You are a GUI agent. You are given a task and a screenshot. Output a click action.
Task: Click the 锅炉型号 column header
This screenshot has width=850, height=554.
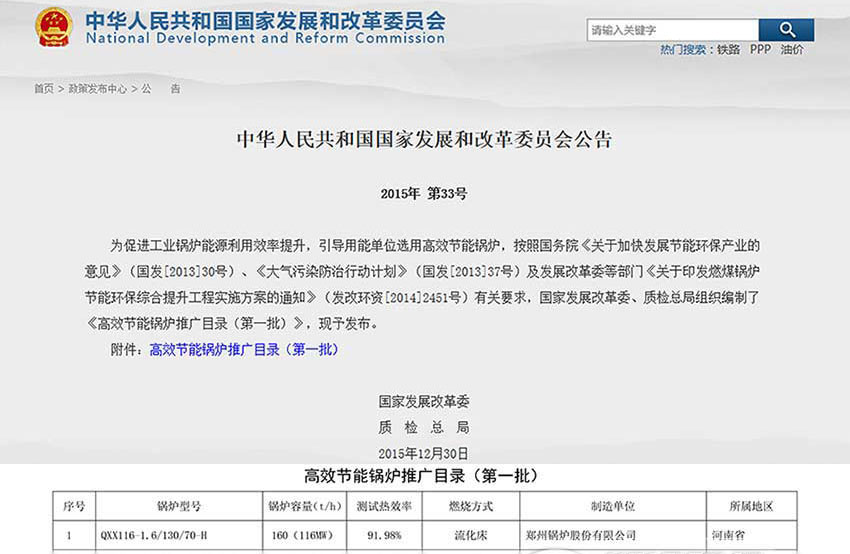coord(178,506)
